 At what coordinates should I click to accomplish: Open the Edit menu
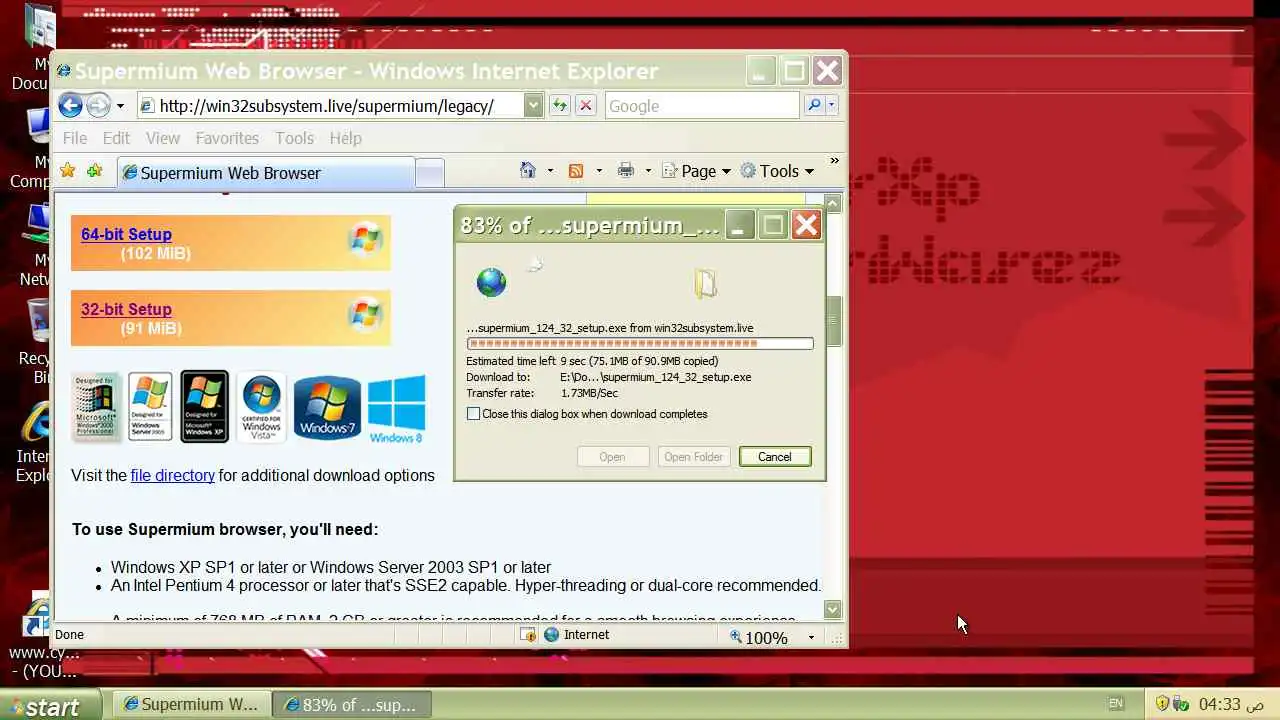click(116, 138)
